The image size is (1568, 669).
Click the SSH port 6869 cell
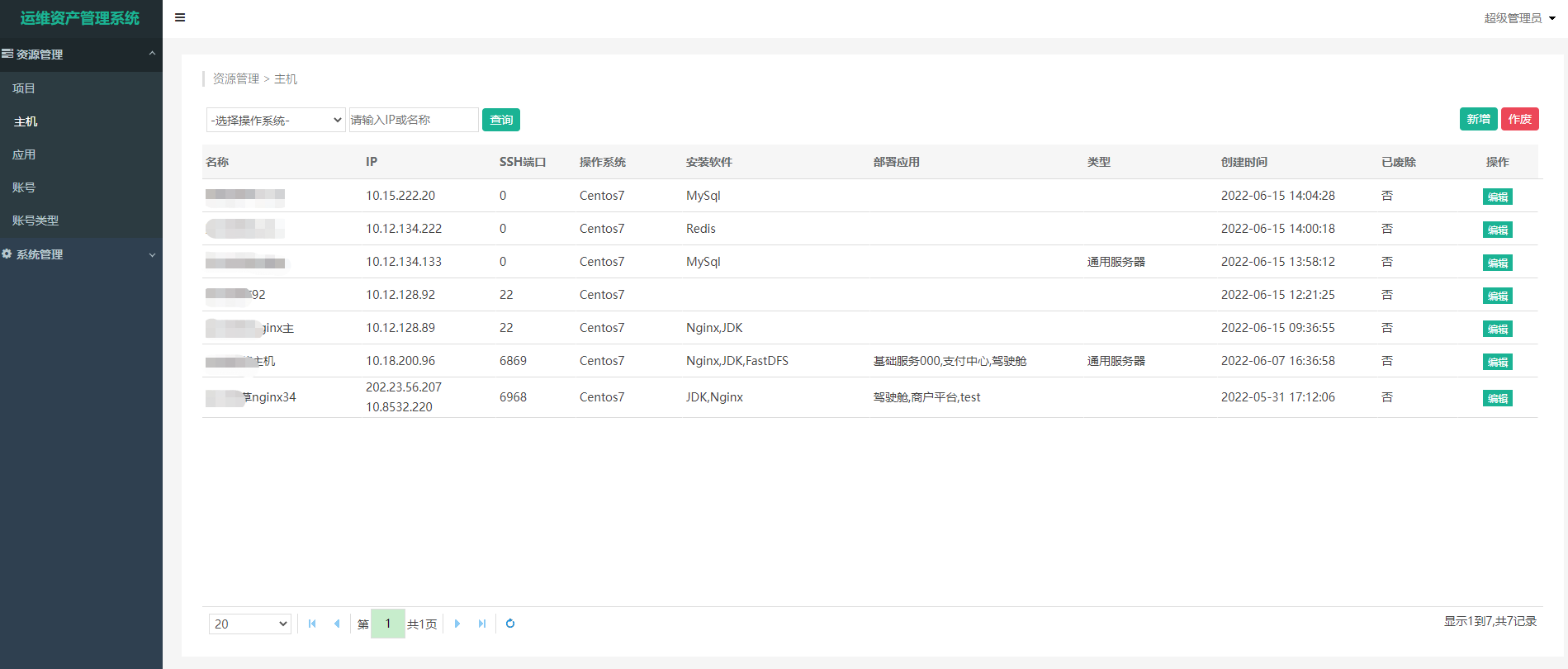tap(513, 361)
